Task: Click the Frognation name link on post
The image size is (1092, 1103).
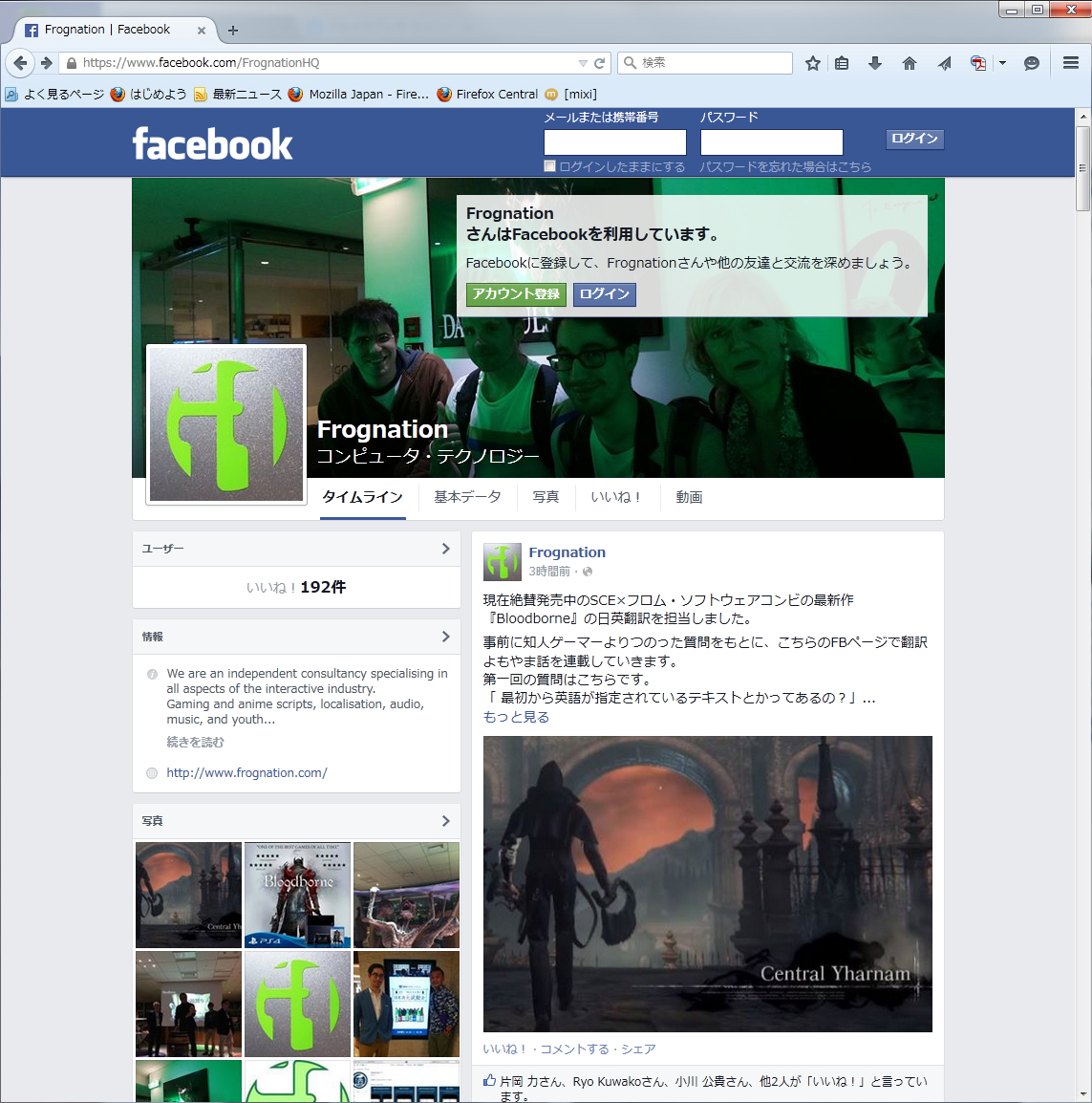Action: pyautogui.click(x=567, y=552)
